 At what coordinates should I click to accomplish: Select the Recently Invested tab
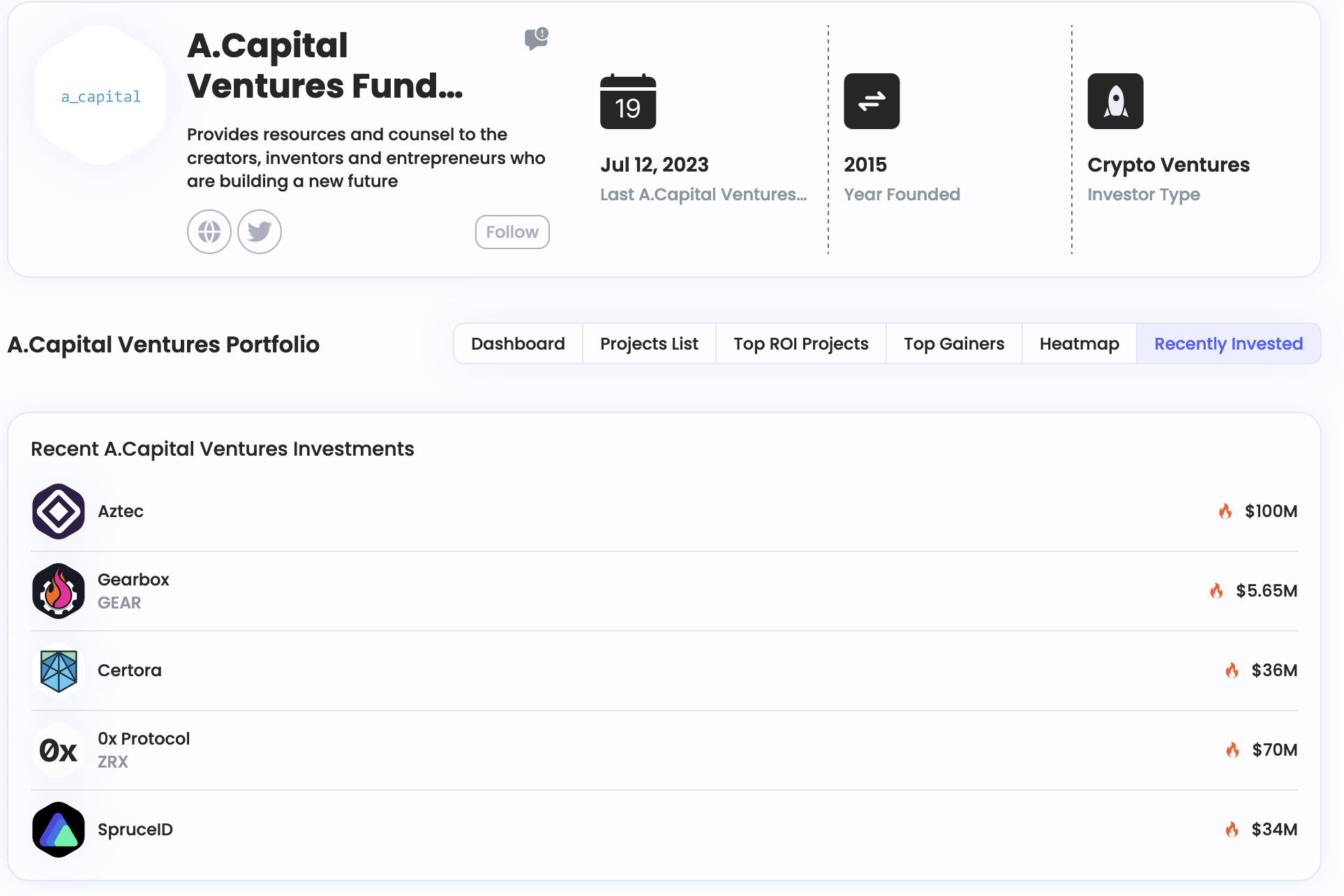point(1229,344)
